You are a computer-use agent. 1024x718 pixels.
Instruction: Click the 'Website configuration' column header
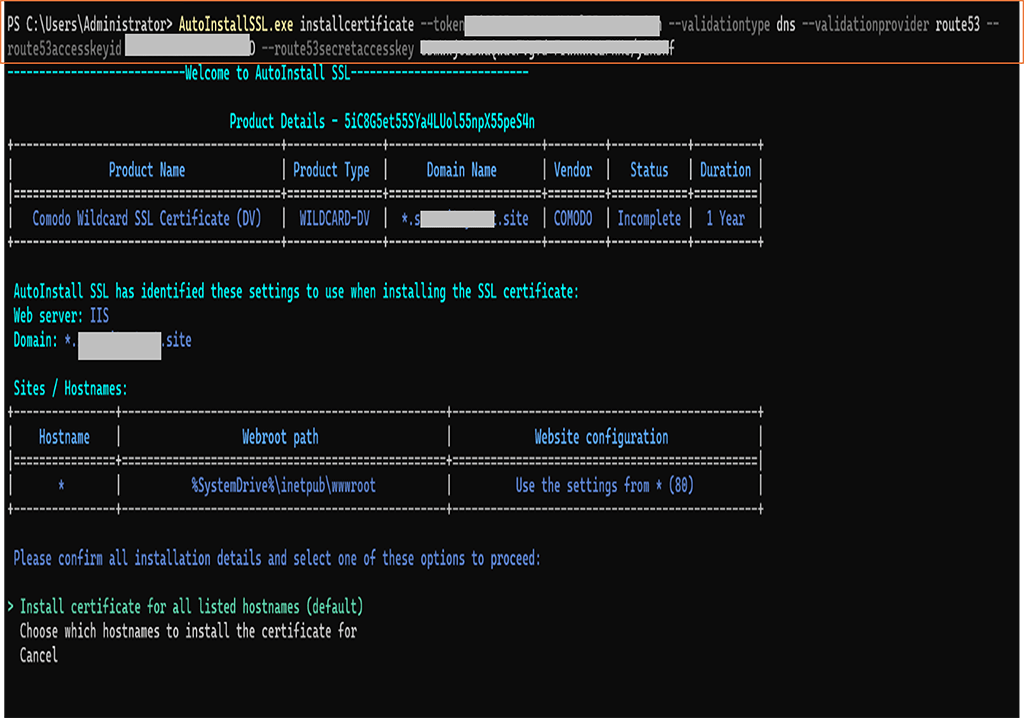[x=601, y=437]
